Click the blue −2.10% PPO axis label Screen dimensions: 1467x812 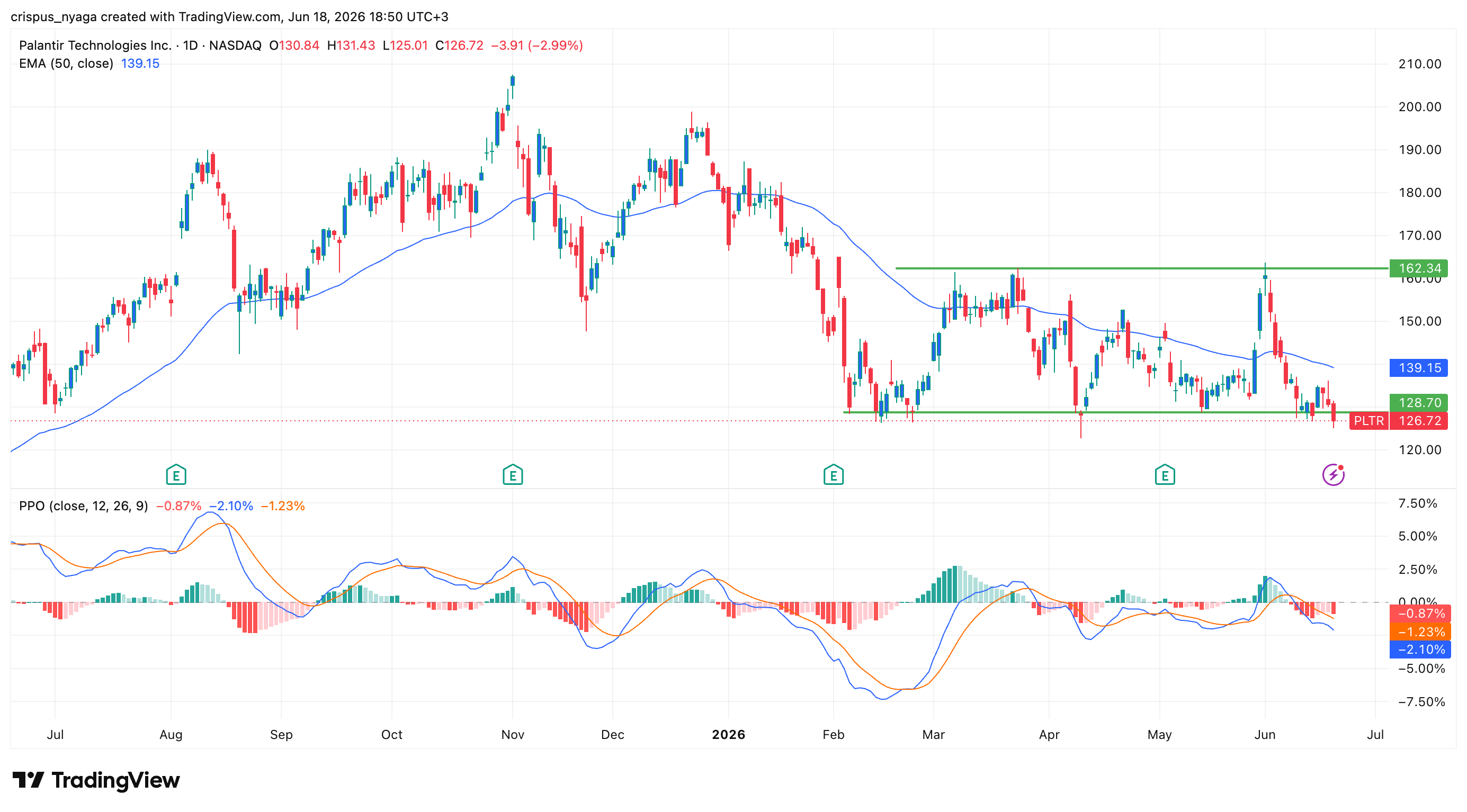(1420, 649)
